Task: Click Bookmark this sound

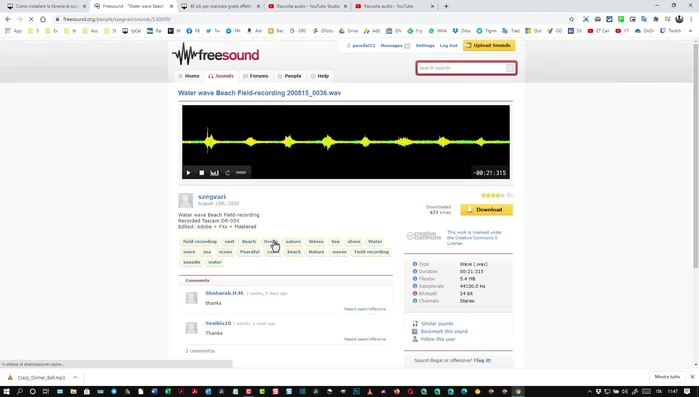Action: [x=444, y=332]
